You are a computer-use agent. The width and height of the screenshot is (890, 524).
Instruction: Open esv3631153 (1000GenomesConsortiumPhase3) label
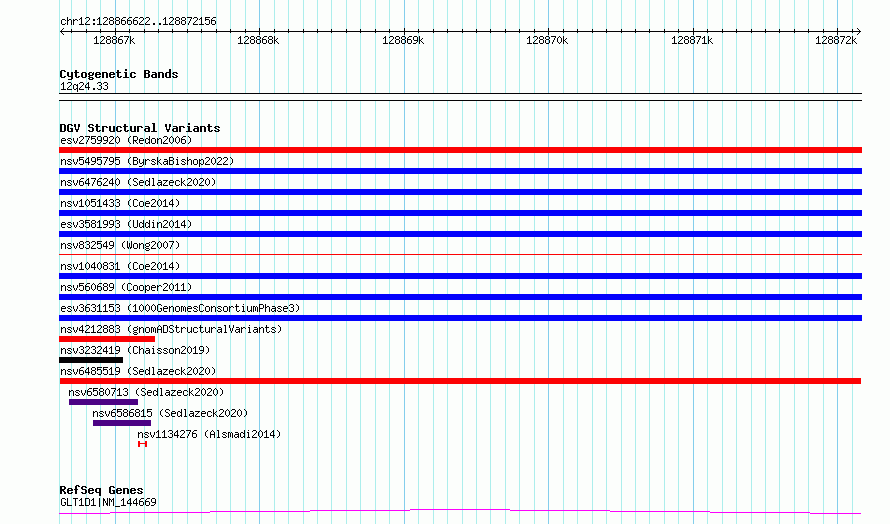[x=180, y=308]
